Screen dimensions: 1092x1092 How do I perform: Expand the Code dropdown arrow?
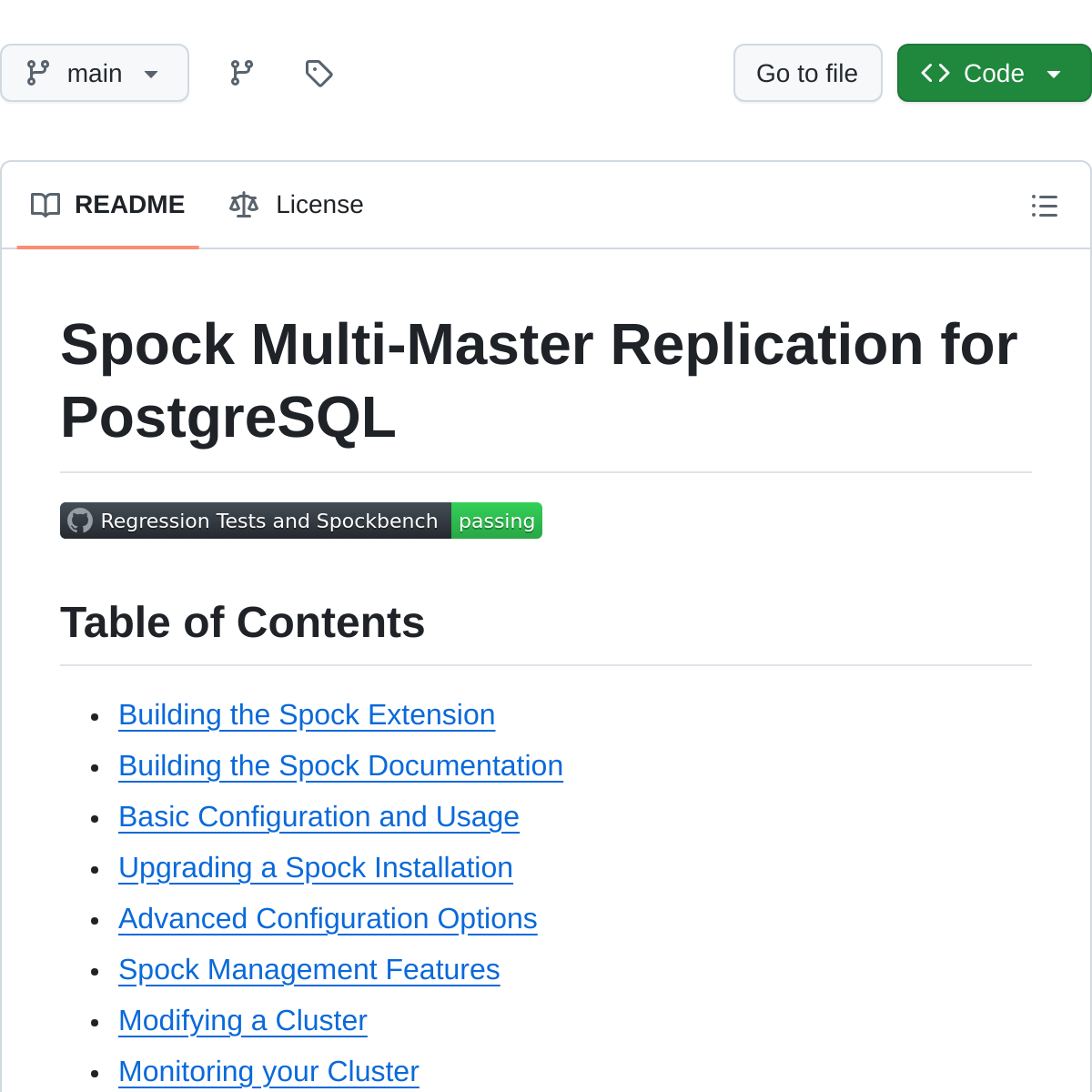(1054, 74)
